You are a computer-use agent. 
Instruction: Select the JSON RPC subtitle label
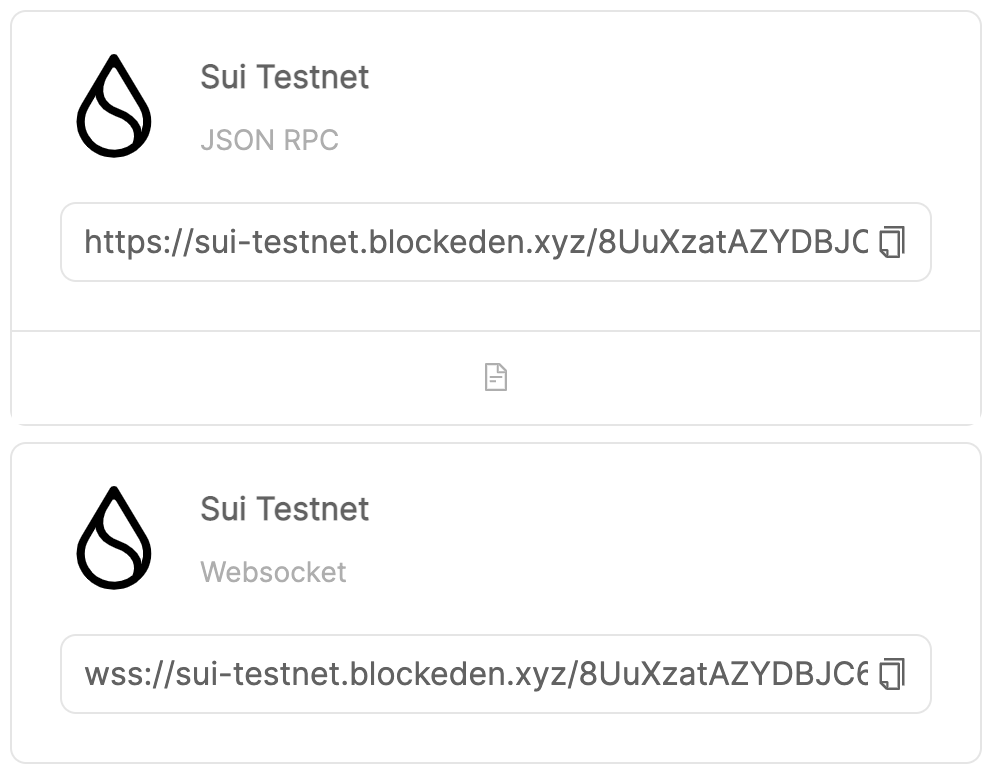pyautogui.click(x=269, y=140)
